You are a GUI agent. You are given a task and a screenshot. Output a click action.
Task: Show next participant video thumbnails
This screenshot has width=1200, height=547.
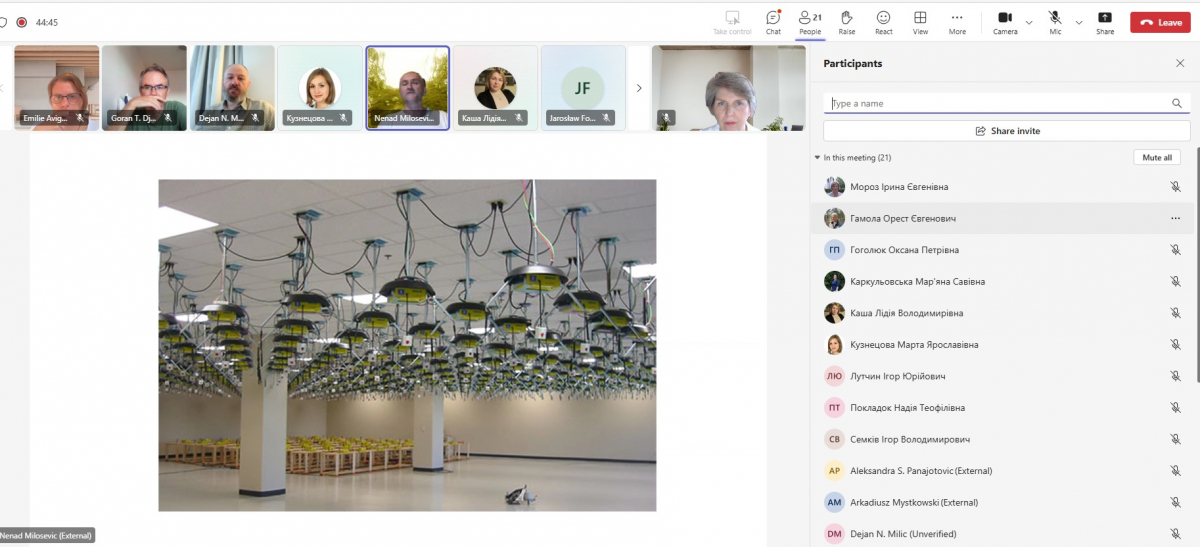coord(639,88)
